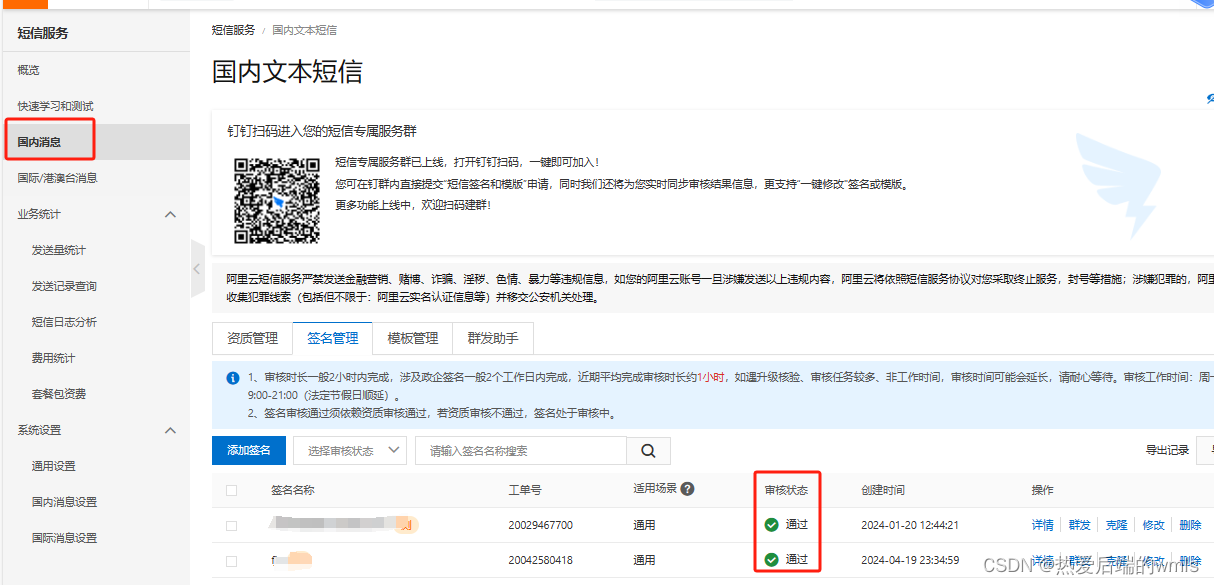The height and width of the screenshot is (585, 1214).
Task: Switch to the 资质管理 tab
Action: click(x=253, y=338)
